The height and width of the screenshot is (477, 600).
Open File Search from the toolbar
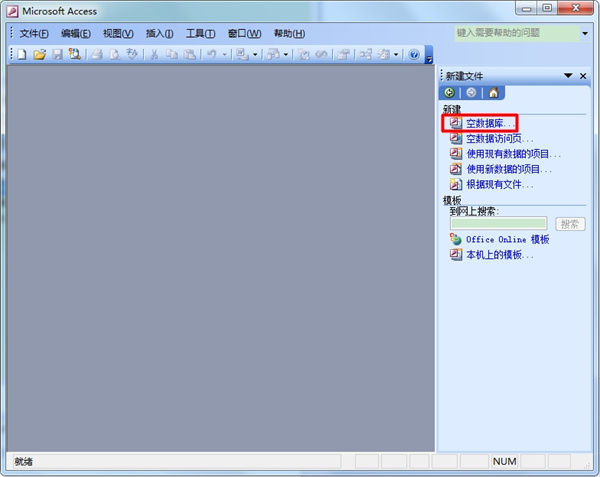tap(75, 54)
